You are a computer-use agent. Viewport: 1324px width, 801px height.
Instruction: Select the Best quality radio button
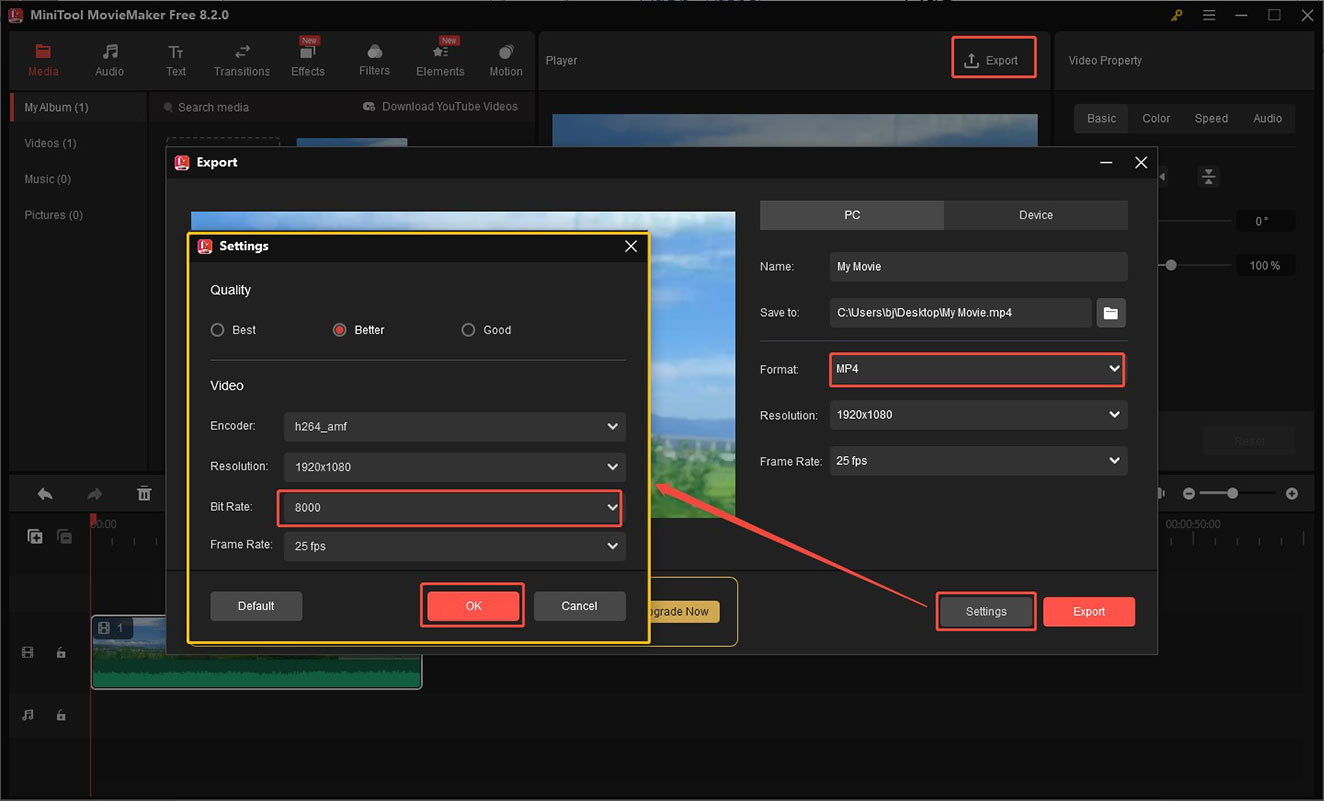coord(217,330)
